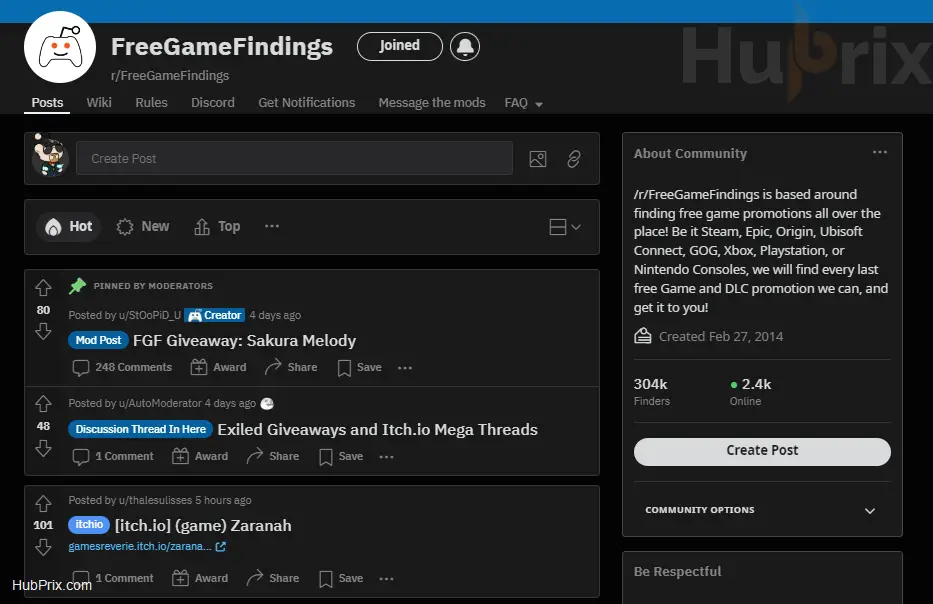This screenshot has width=933, height=604.
Task: Focus the Create Post input field
Action: point(295,158)
